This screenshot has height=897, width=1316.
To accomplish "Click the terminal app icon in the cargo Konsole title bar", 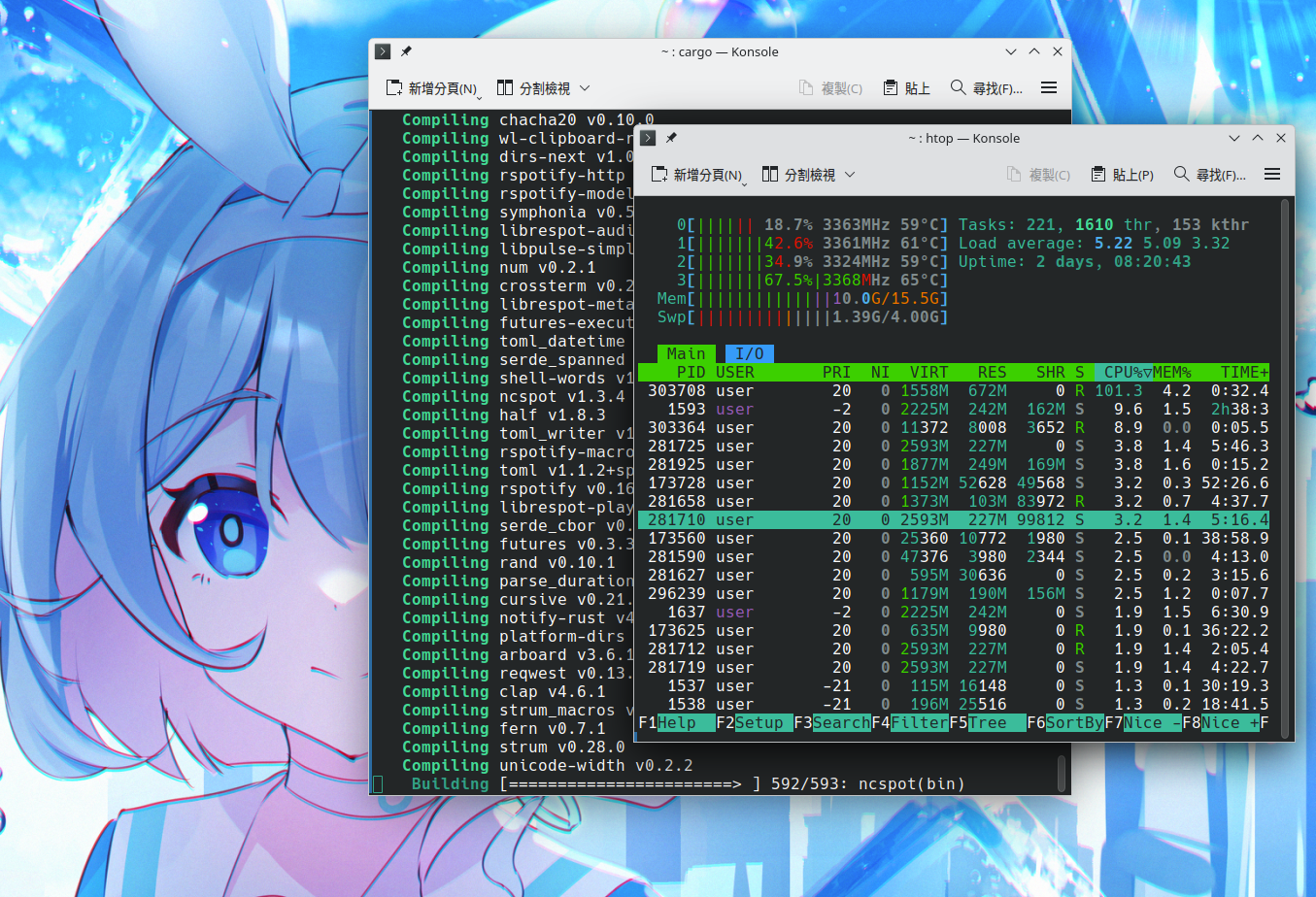I will coord(383,51).
